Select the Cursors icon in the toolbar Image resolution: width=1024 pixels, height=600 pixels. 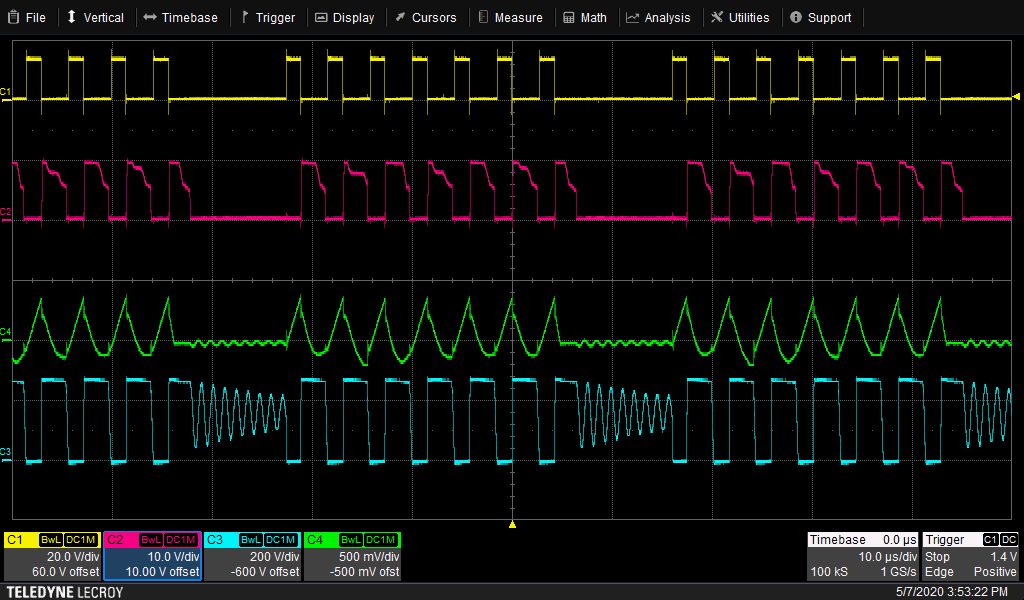click(398, 17)
